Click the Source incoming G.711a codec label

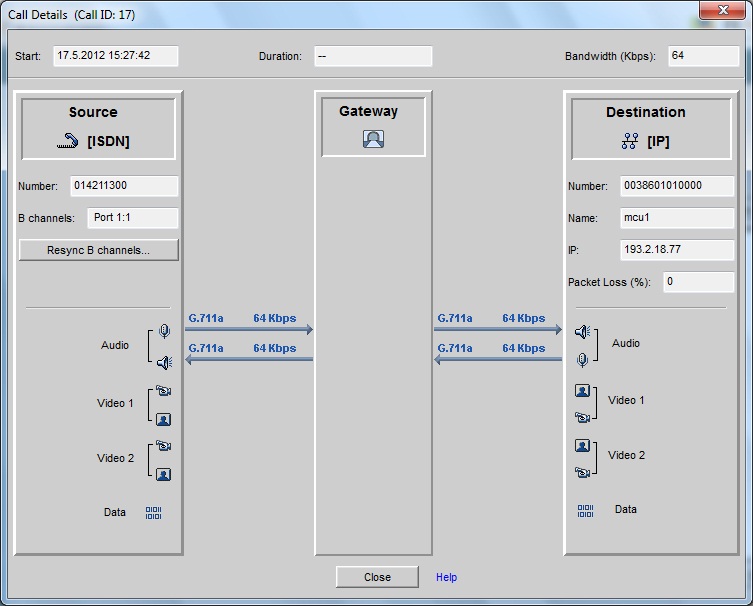tap(206, 348)
